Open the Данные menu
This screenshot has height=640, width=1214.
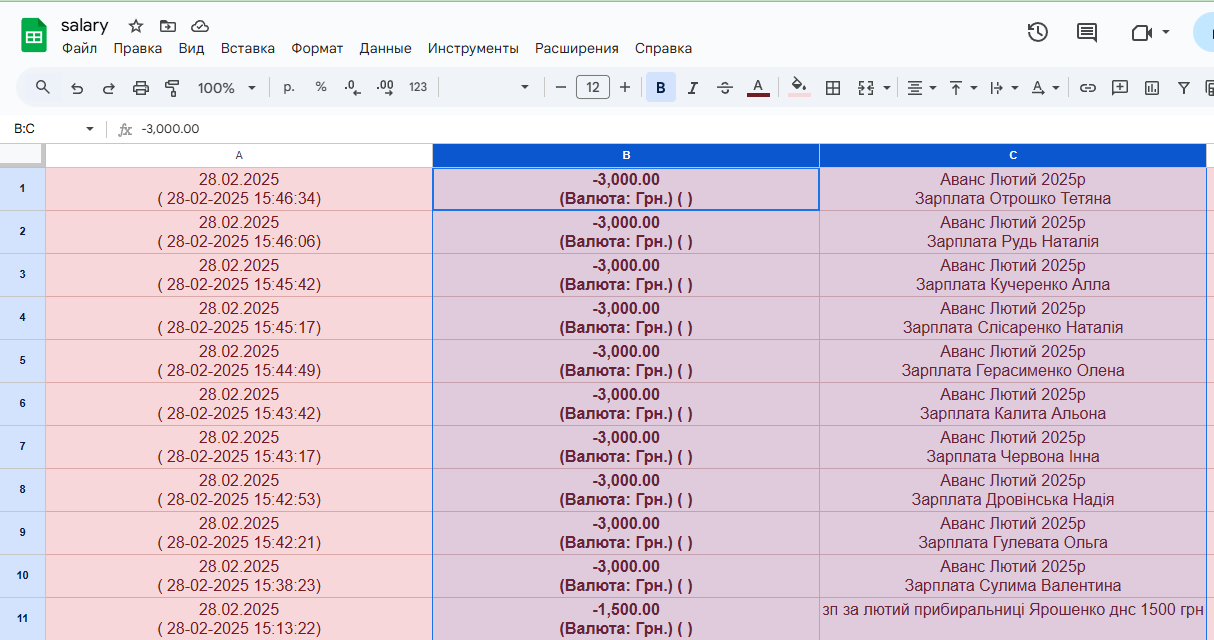pyautogui.click(x=385, y=48)
